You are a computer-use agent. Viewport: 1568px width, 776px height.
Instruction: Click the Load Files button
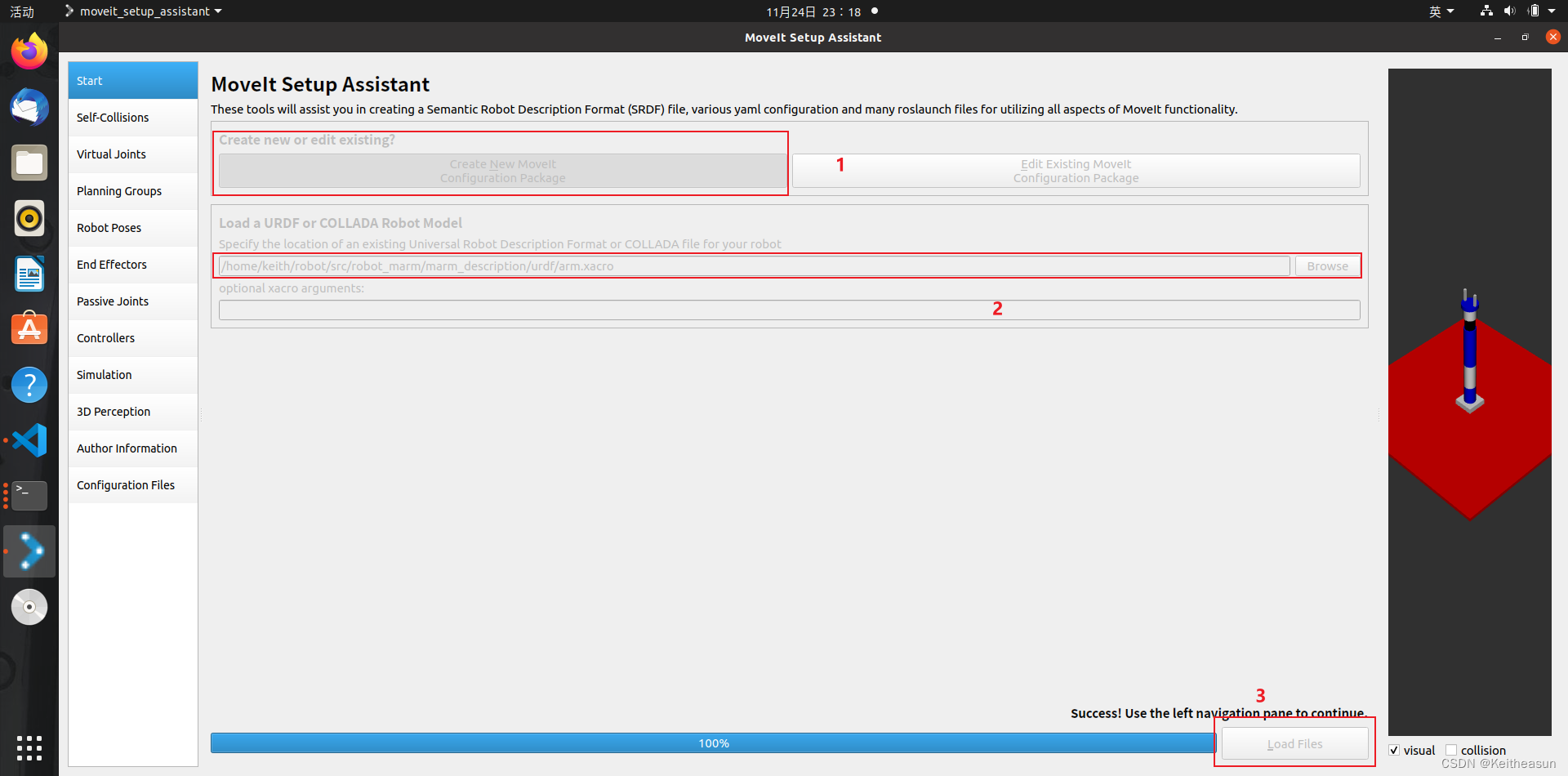pyautogui.click(x=1294, y=743)
